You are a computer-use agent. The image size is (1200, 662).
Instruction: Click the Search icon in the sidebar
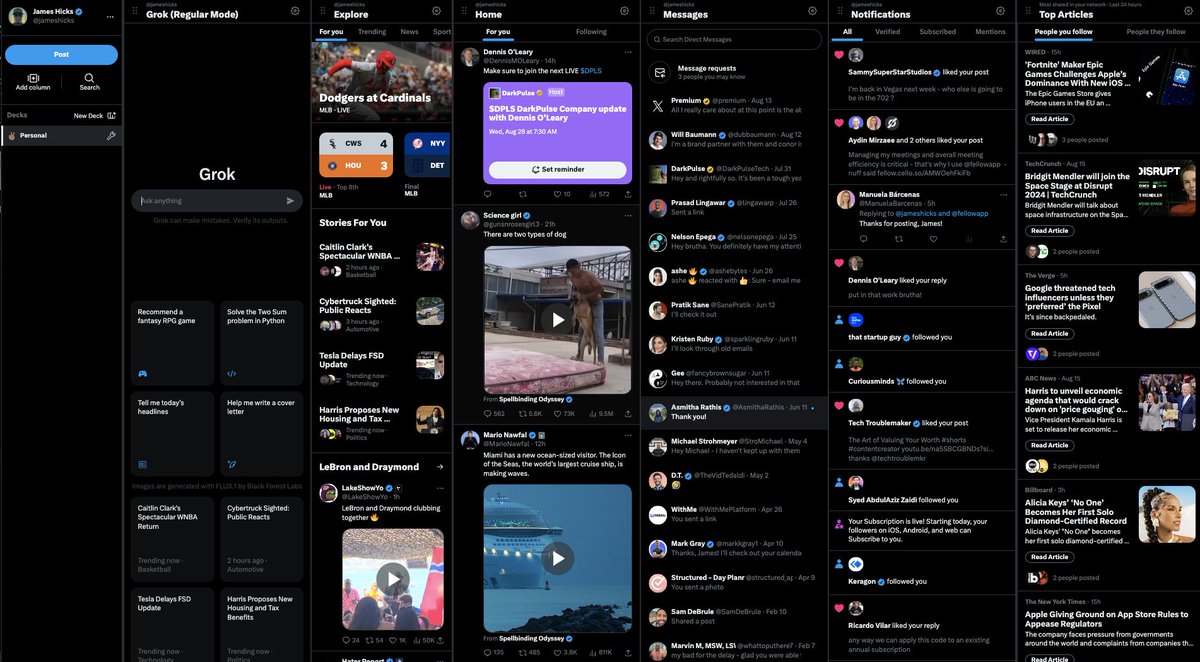click(89, 78)
